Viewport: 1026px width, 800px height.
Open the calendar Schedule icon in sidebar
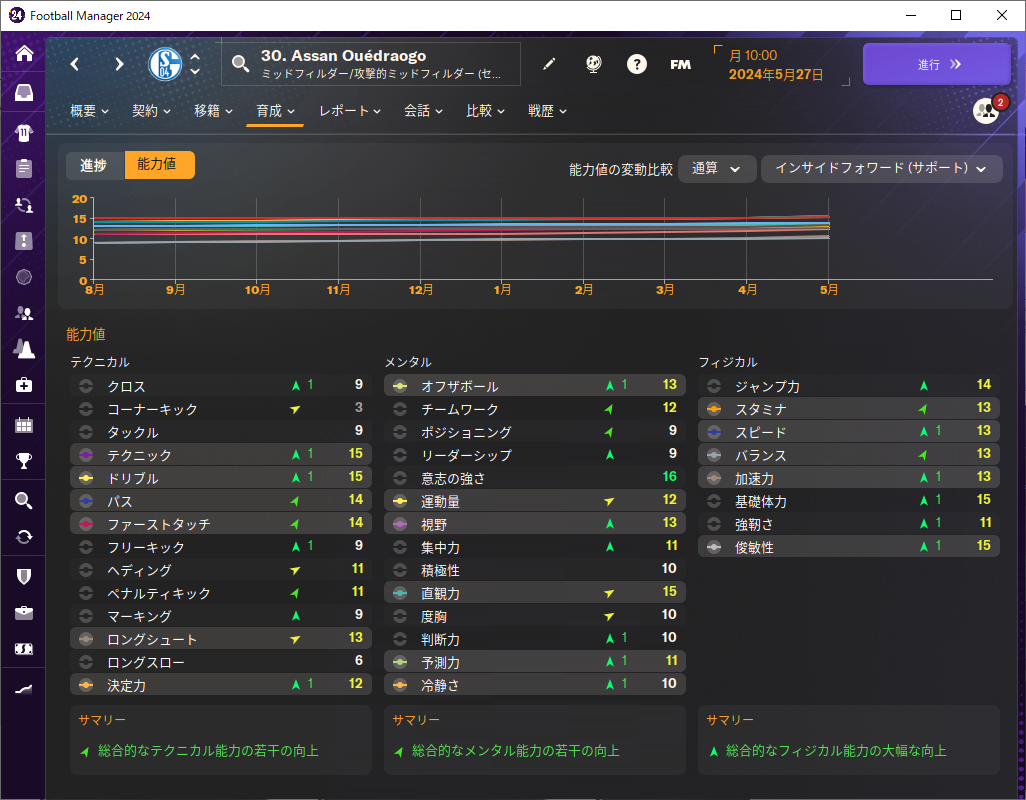(24, 425)
